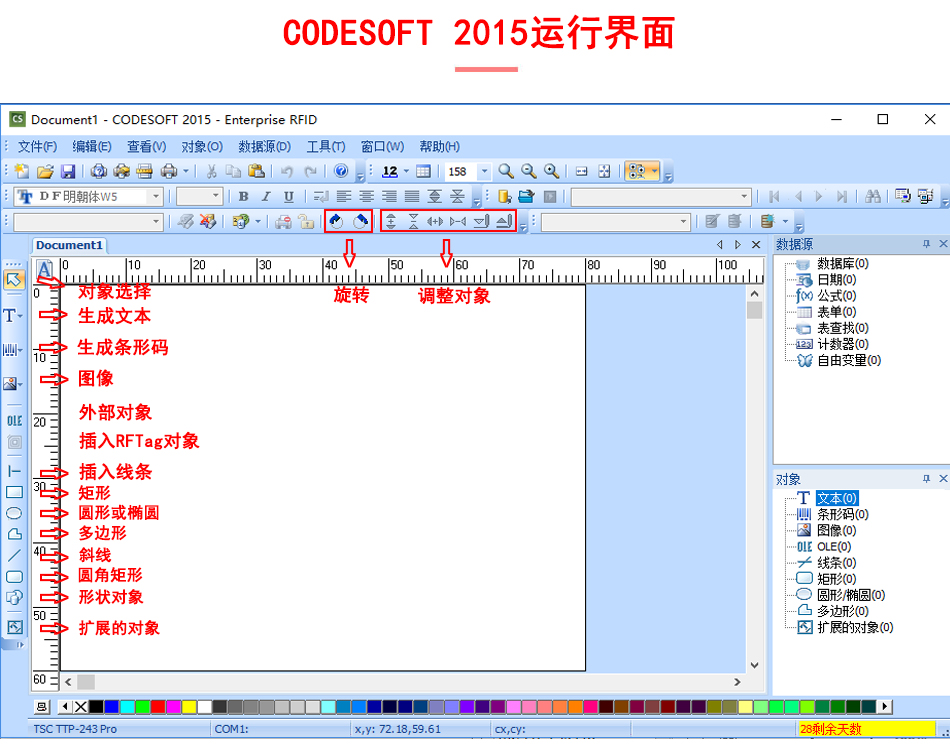Click the vertical scrollbar down arrow
Image resolution: width=950 pixels, height=750 pixels.
[x=754, y=665]
